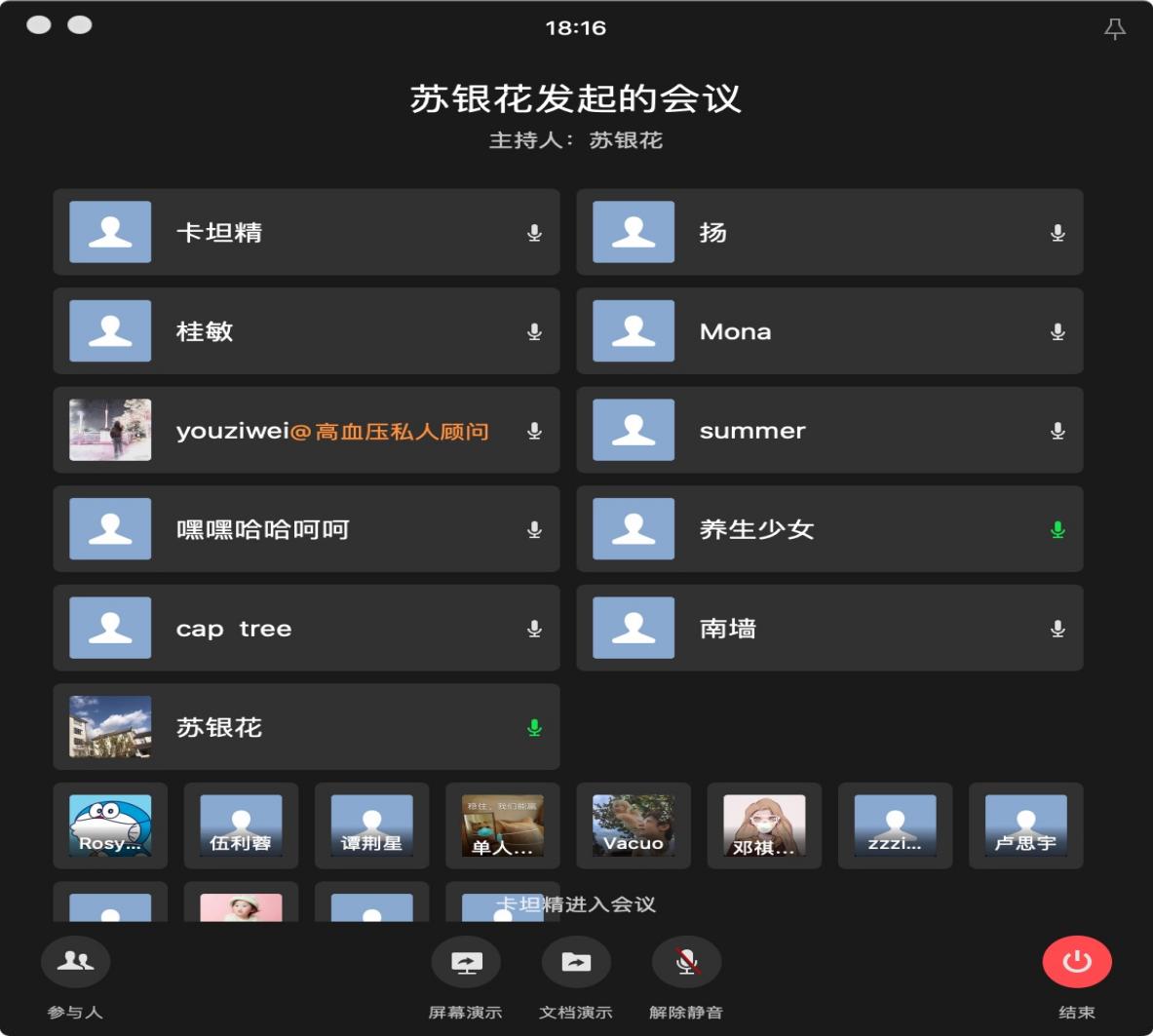Click 邓祺 avatar thumbnail
This screenshot has width=1153, height=1036.
764,825
